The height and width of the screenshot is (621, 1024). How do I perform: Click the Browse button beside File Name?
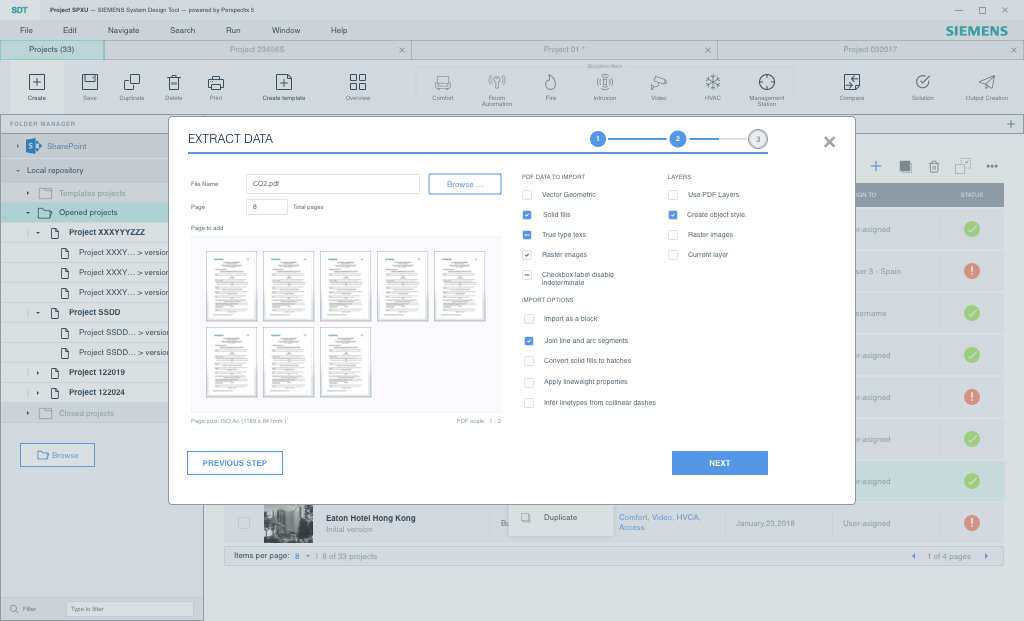click(x=465, y=184)
